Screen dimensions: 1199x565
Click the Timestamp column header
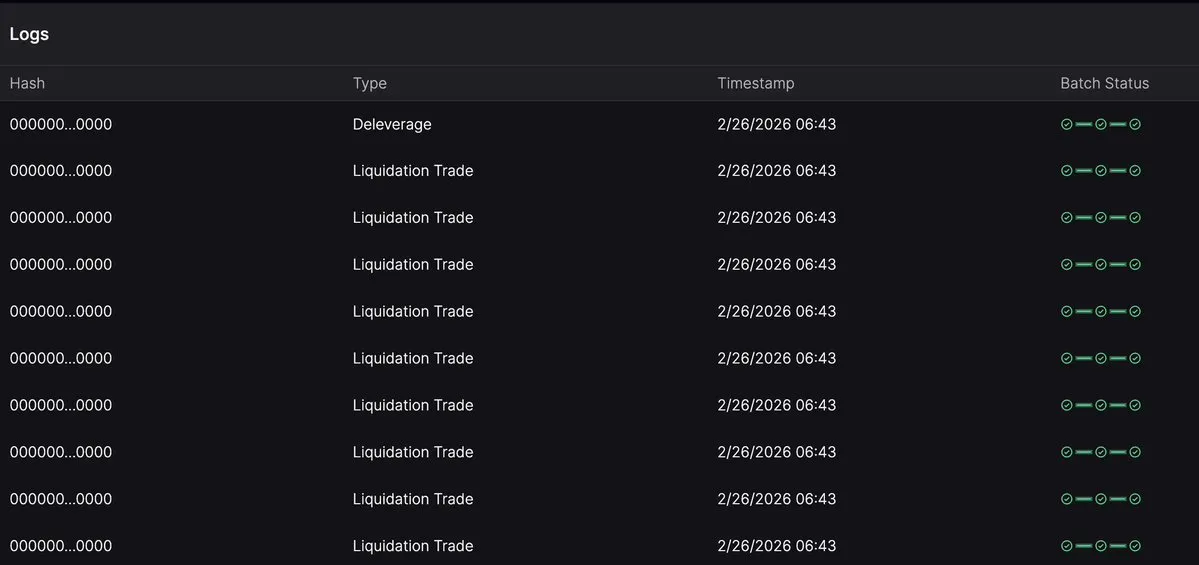(x=756, y=83)
